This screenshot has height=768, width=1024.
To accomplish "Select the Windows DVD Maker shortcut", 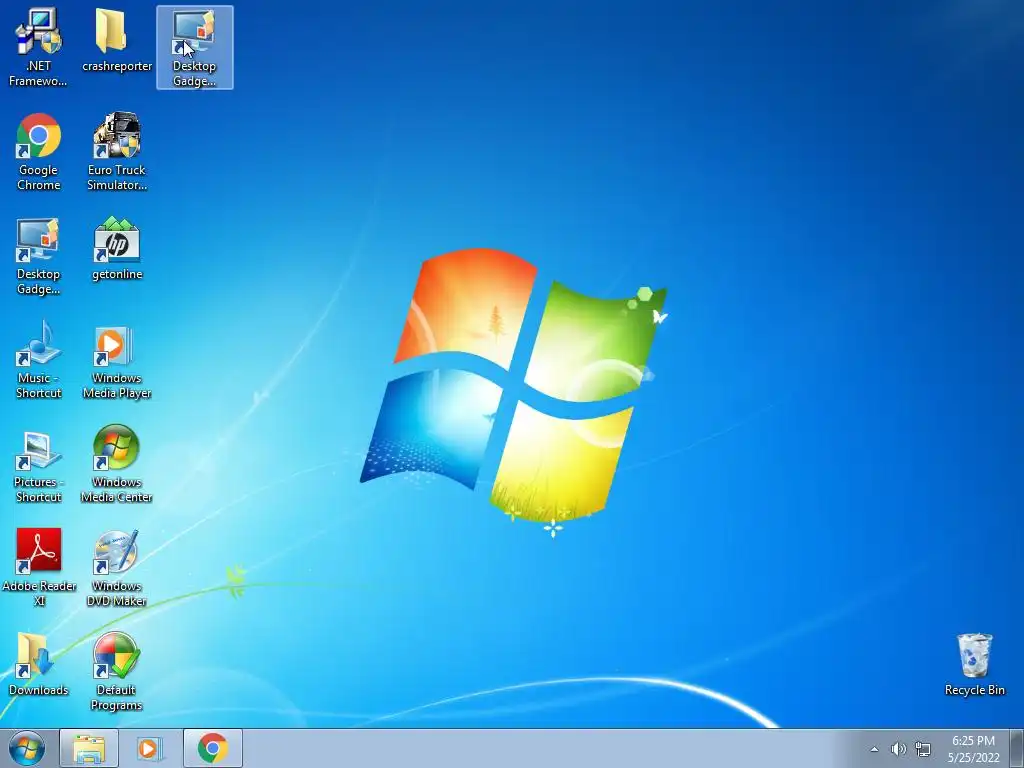I will [x=117, y=567].
